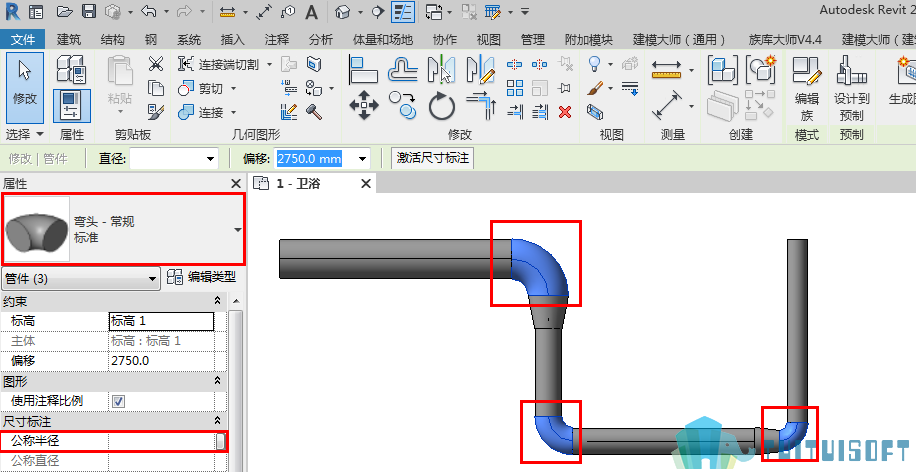Activate the Copy tool with two circles
This screenshot has width=916, height=472.
403,105
